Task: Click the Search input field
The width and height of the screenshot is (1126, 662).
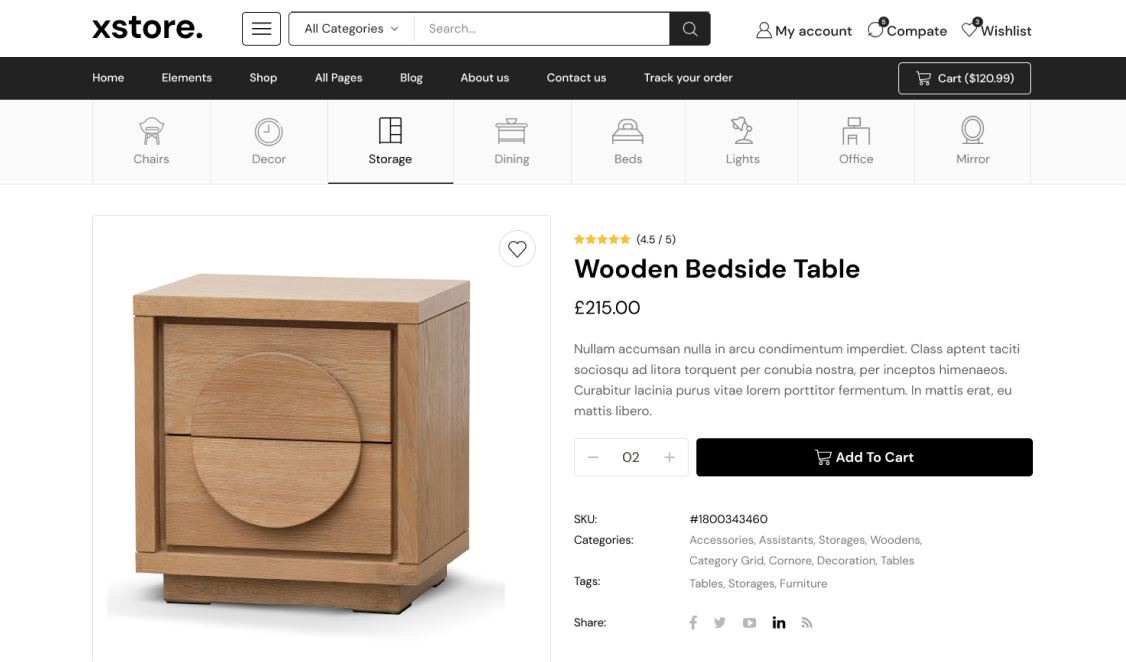Action: pyautogui.click(x=542, y=29)
